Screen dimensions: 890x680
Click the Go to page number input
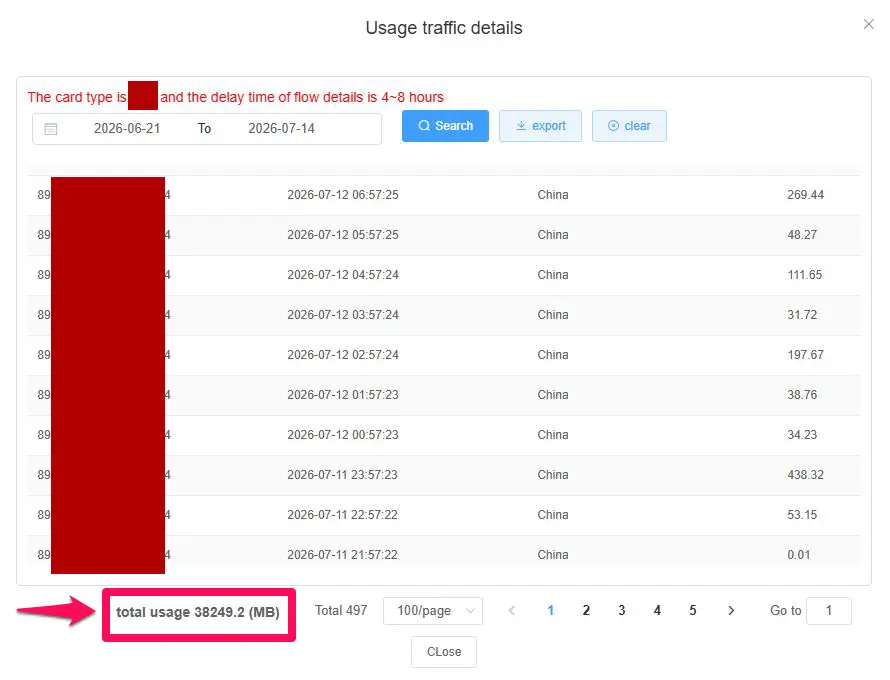coord(829,611)
